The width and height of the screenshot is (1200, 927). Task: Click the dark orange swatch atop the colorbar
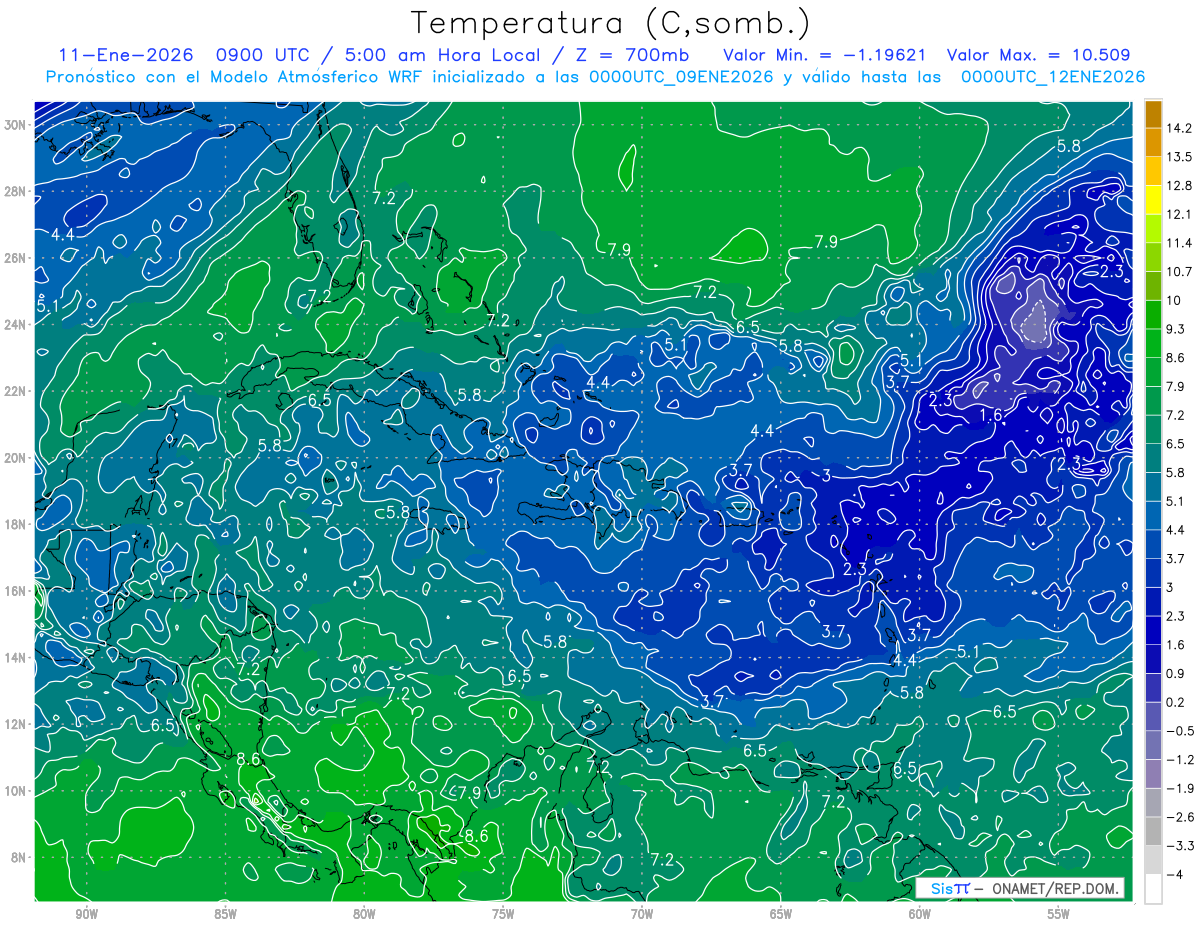click(1153, 114)
